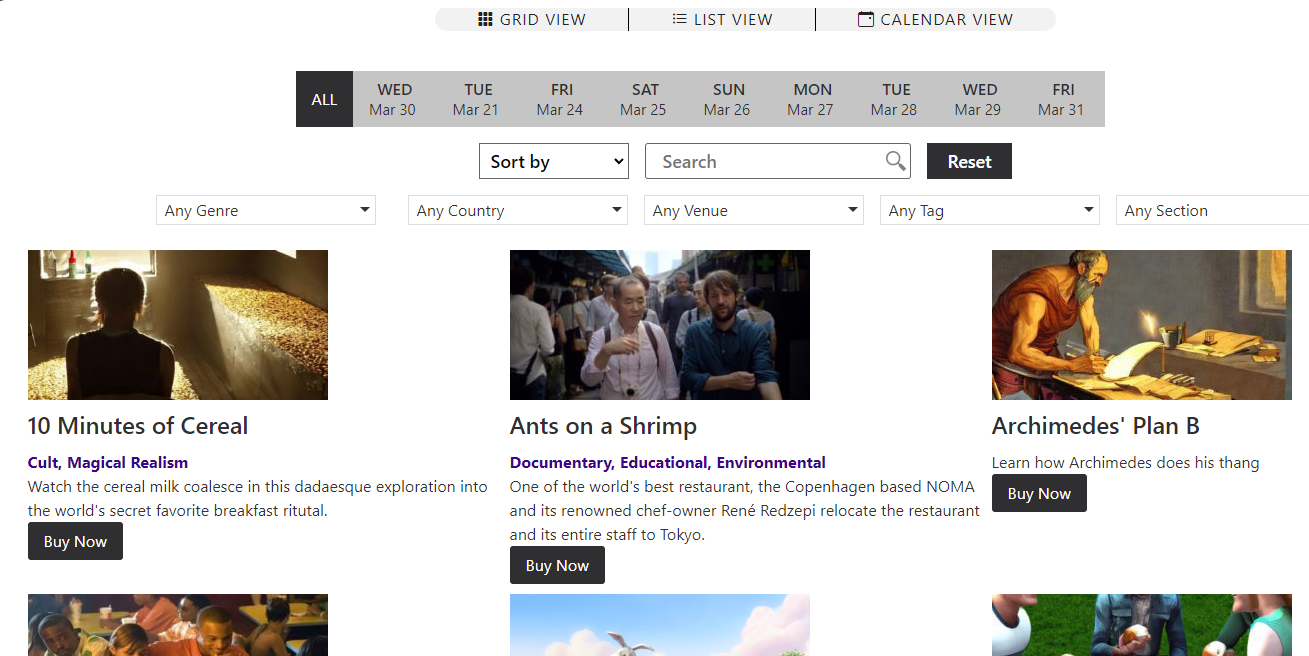The image size is (1309, 656).
Task: Open Ants on a Shrimp title
Action: 603,426
